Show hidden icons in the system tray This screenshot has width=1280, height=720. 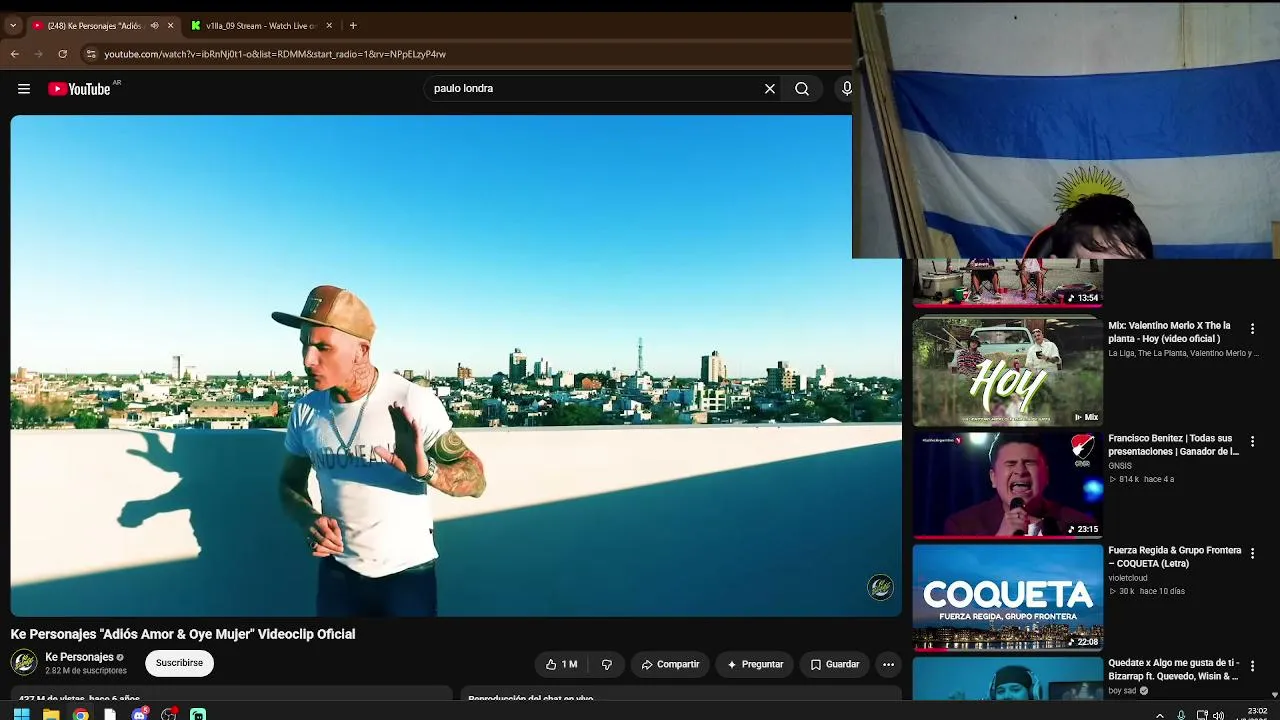(1160, 715)
